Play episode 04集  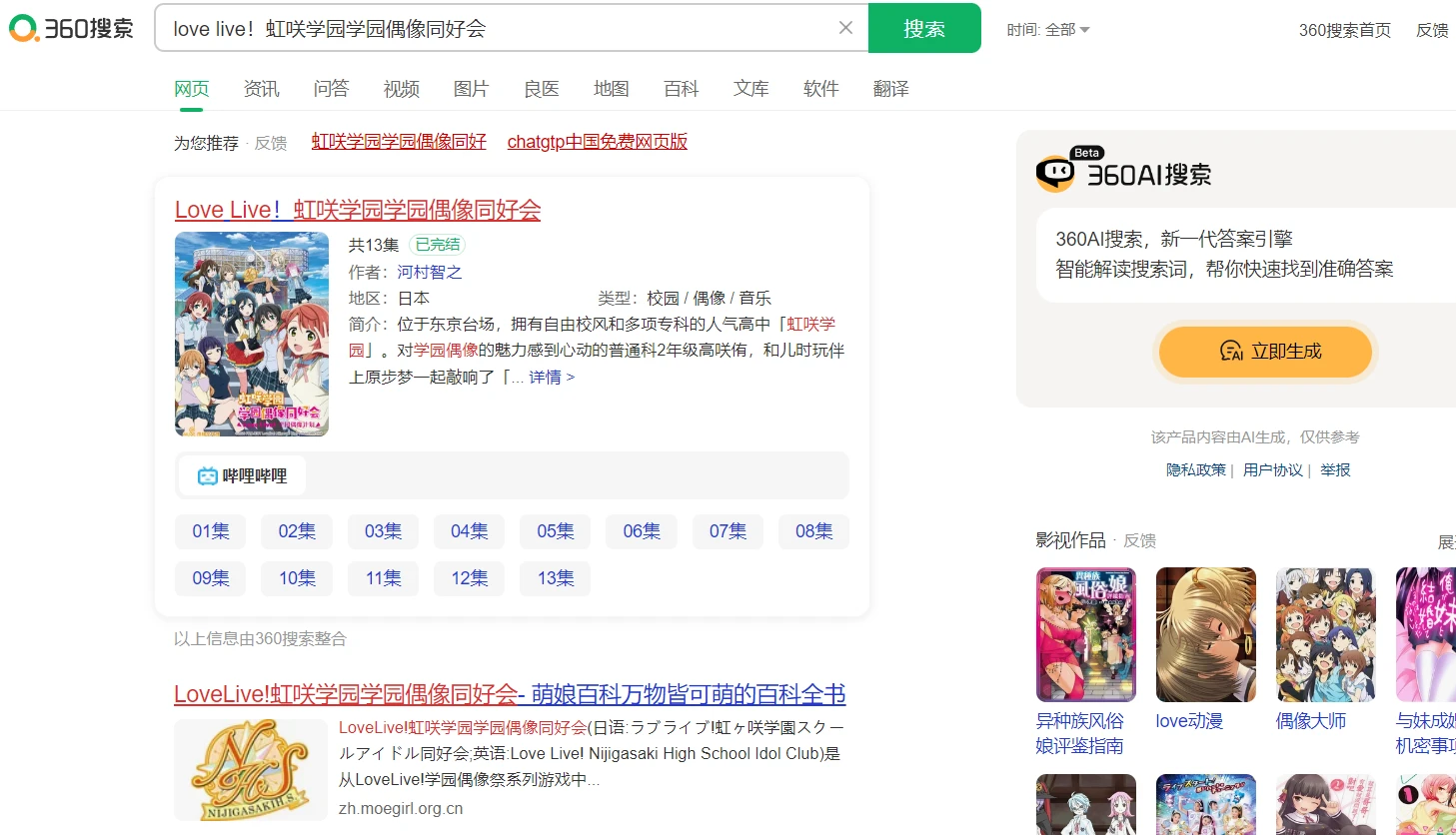[470, 531]
